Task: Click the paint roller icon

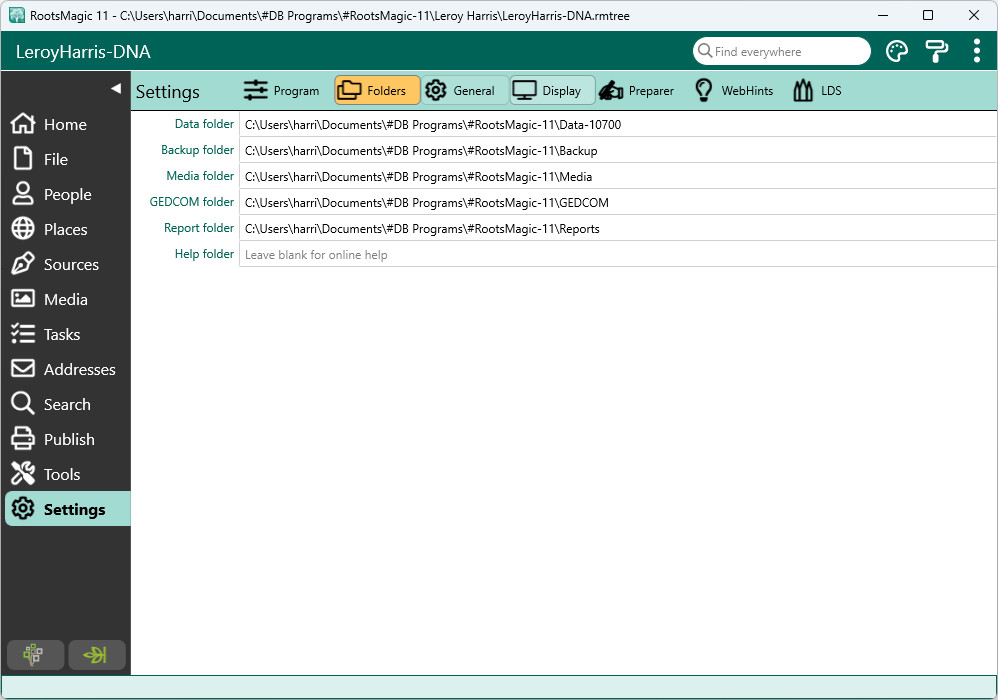Action: (936, 52)
